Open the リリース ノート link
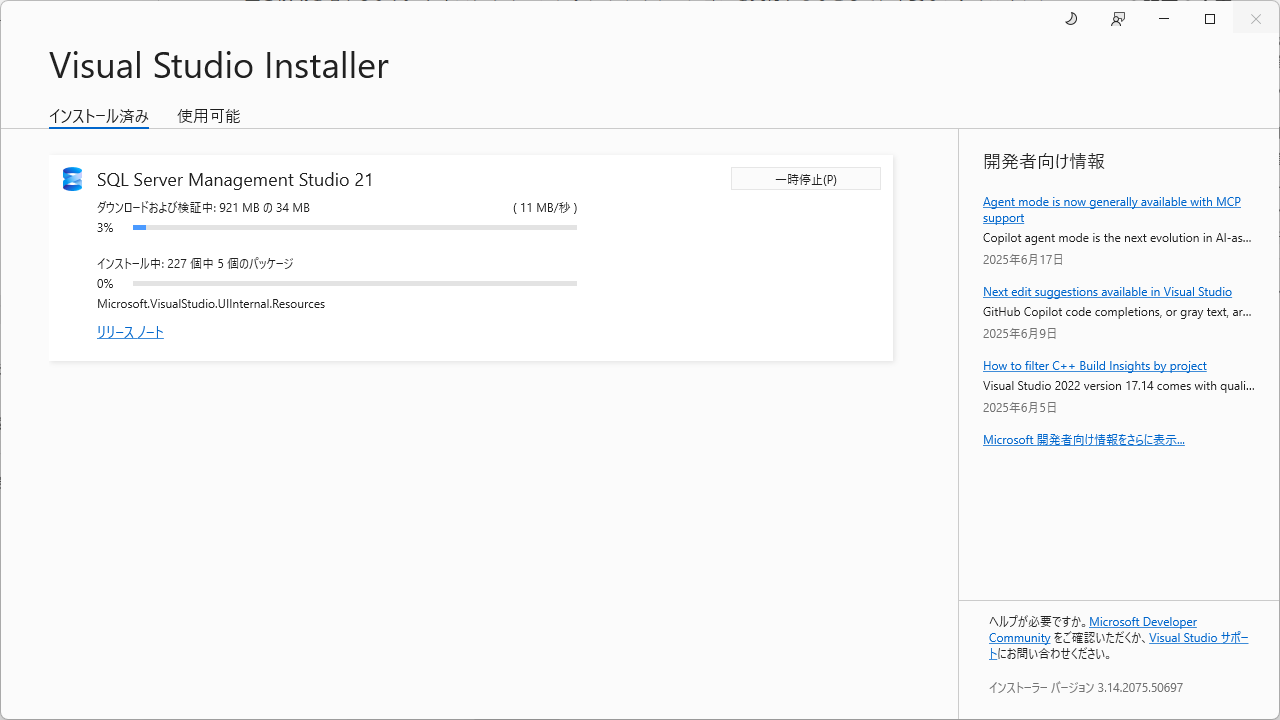This screenshot has width=1280, height=720. click(130, 332)
